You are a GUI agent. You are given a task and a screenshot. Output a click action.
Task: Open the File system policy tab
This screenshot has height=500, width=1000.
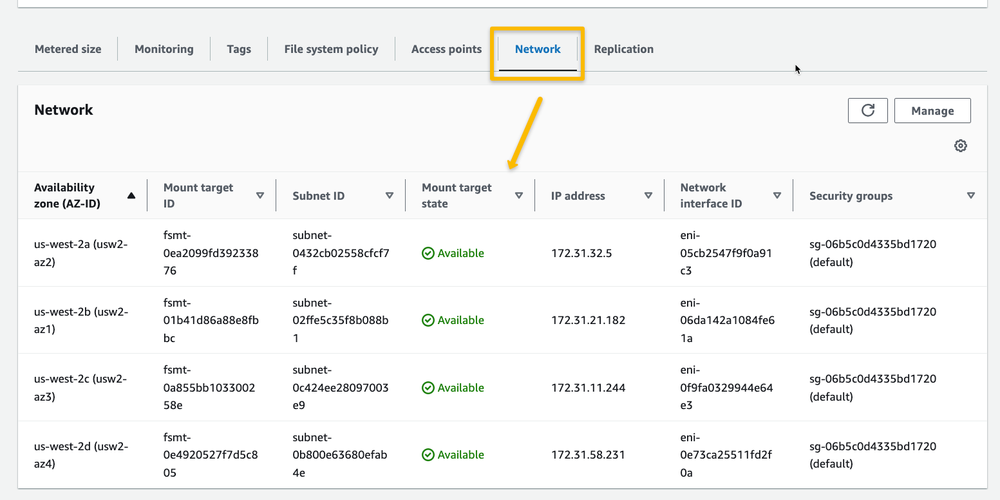click(x=331, y=49)
